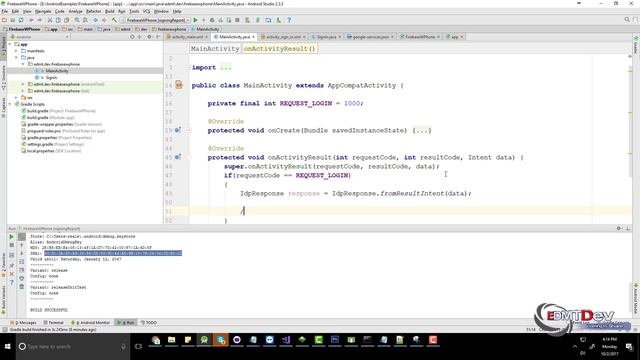Click the onActivityResult() method breadcrumb
The width and height of the screenshot is (640, 360).
280,49
